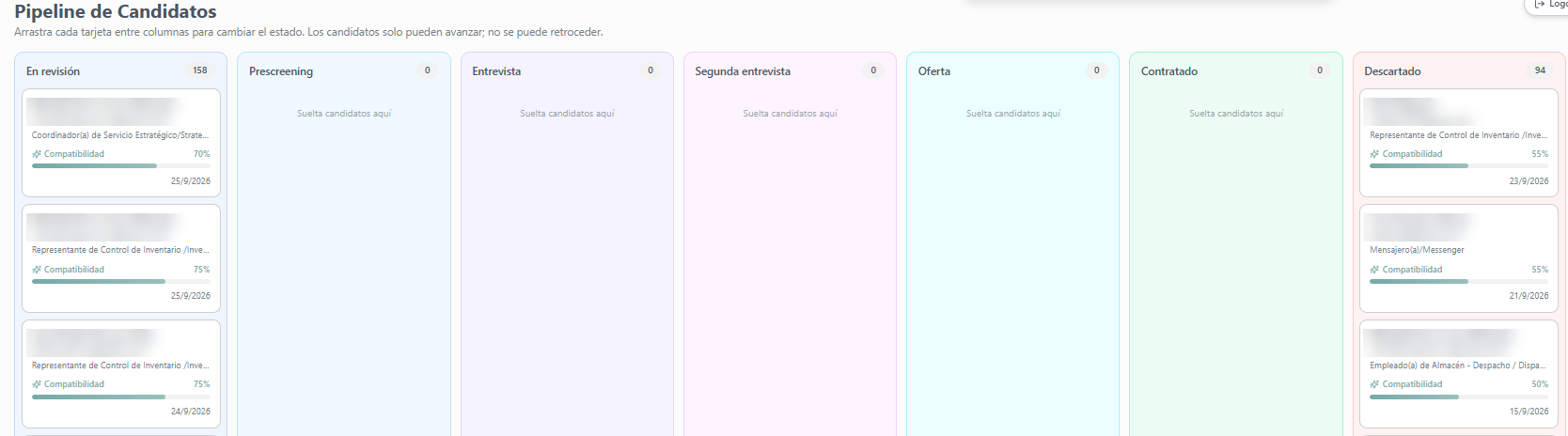Click the blurred name on Mensajero(a)/Messenger card
Screen dimensions: 1568x436
(x=1419, y=226)
